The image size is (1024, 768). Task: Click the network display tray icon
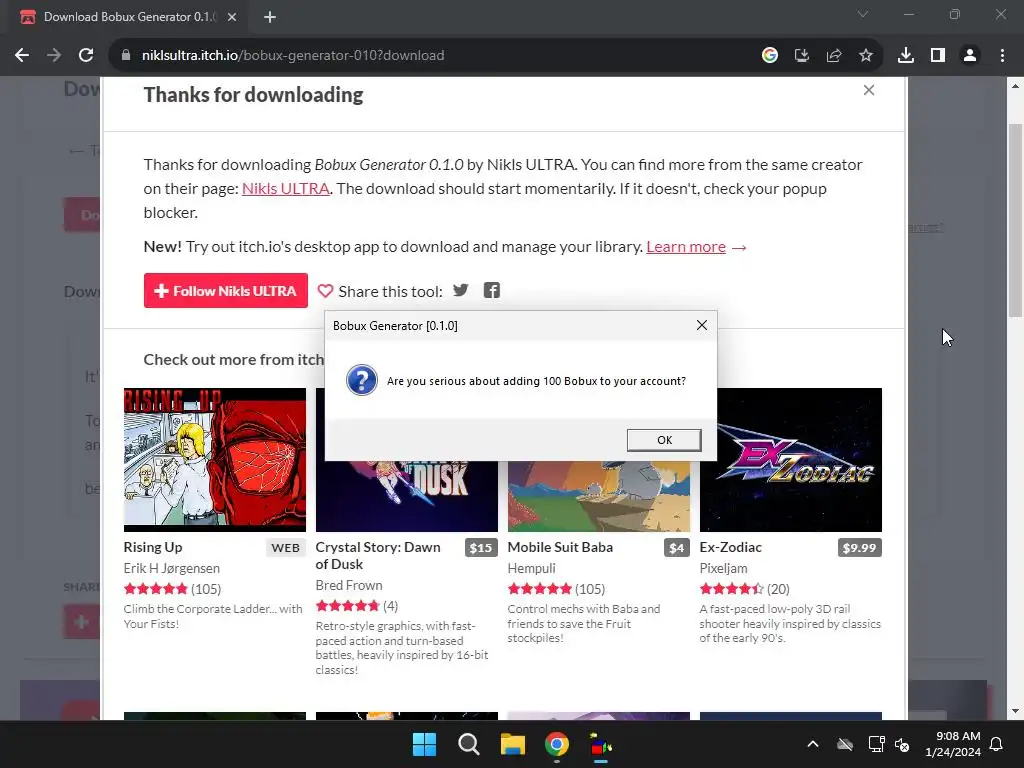pos(876,744)
